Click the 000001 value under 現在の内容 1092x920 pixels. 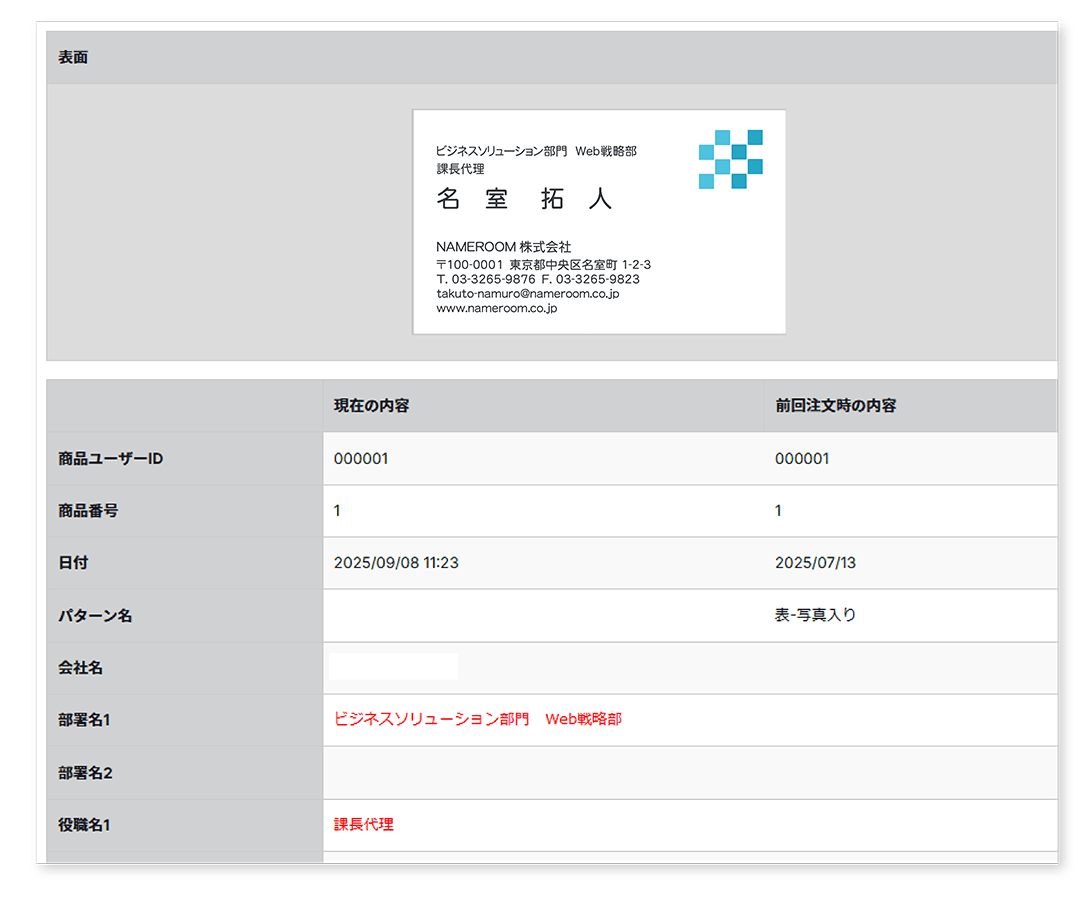pos(361,459)
